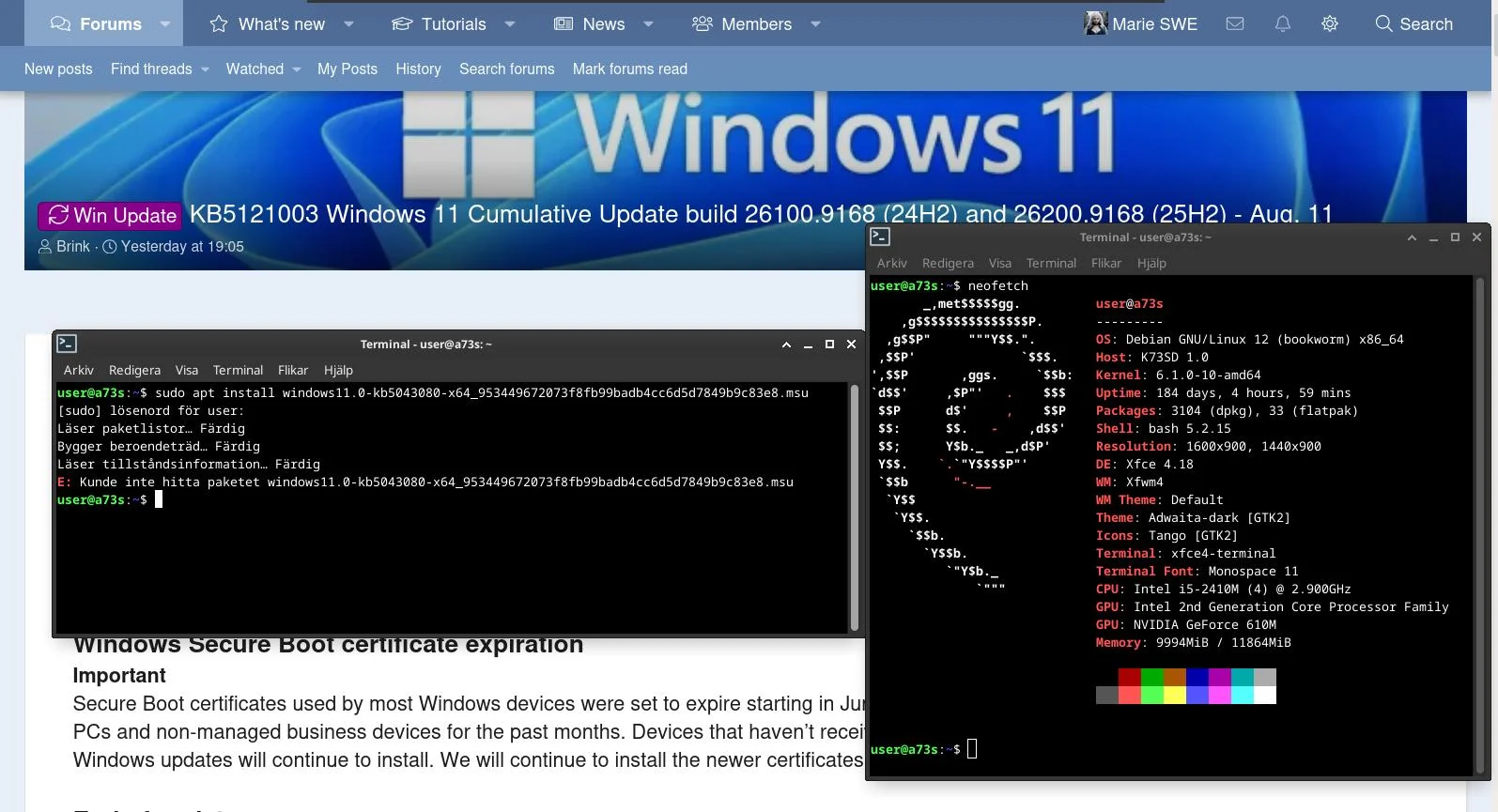This screenshot has width=1498, height=812.
Task: Open the Tutorials section
Action: pos(439,23)
